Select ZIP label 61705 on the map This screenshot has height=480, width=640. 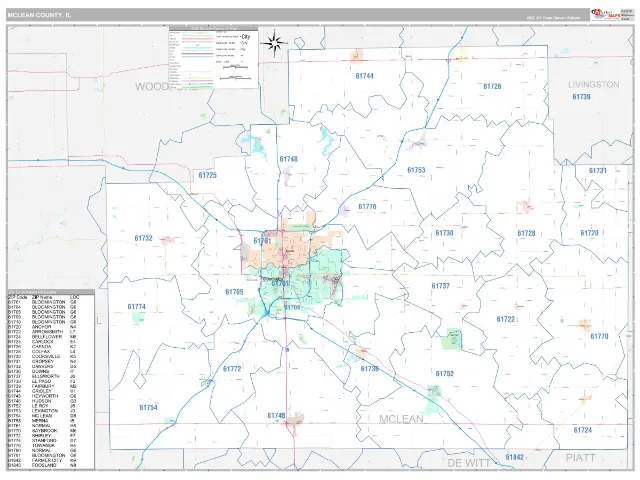tap(234, 292)
